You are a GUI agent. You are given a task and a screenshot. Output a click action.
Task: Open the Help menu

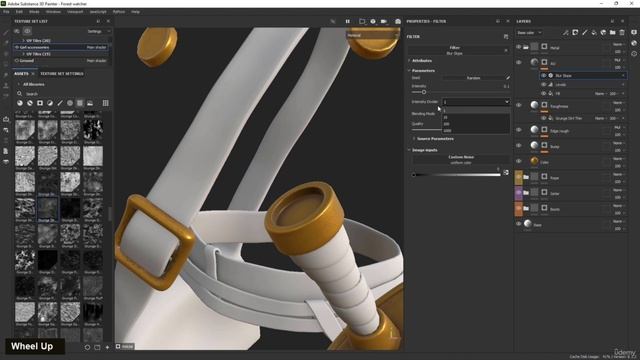(136, 12)
